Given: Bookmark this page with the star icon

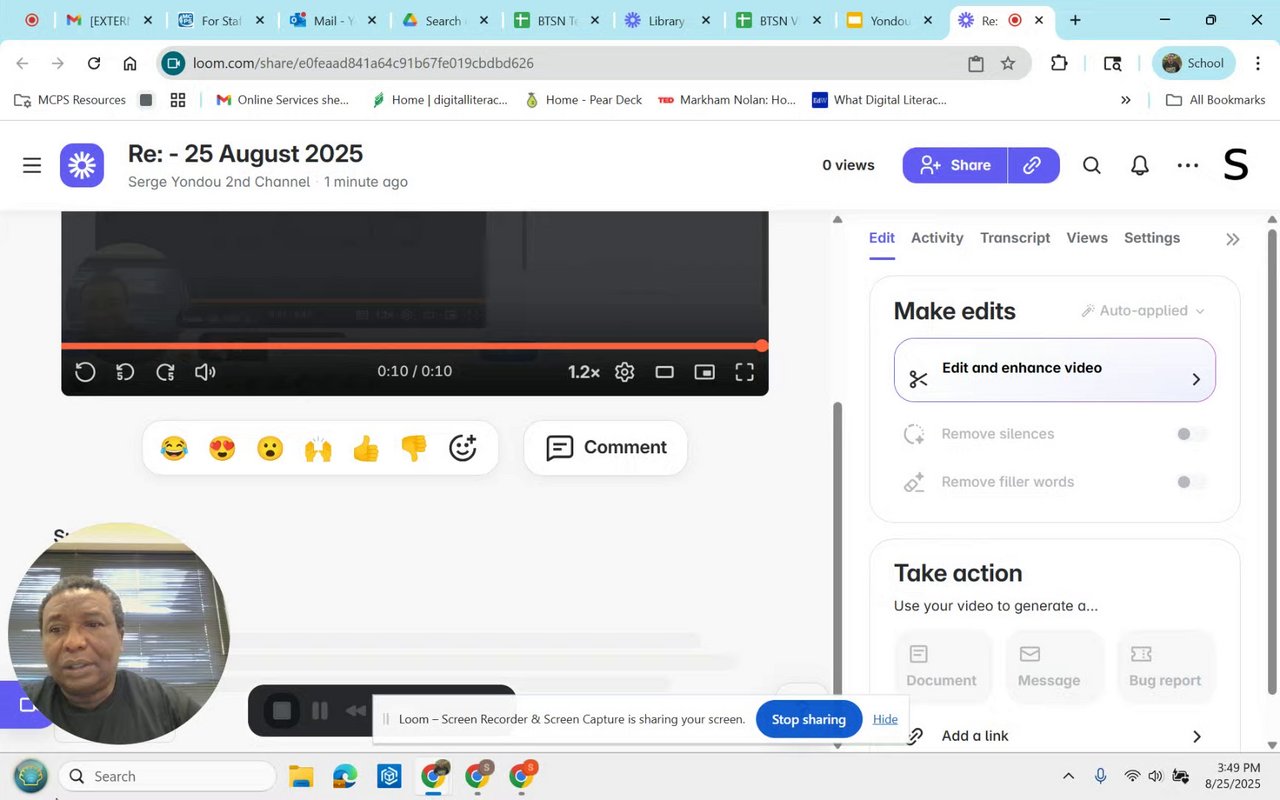Looking at the screenshot, I should [1008, 63].
